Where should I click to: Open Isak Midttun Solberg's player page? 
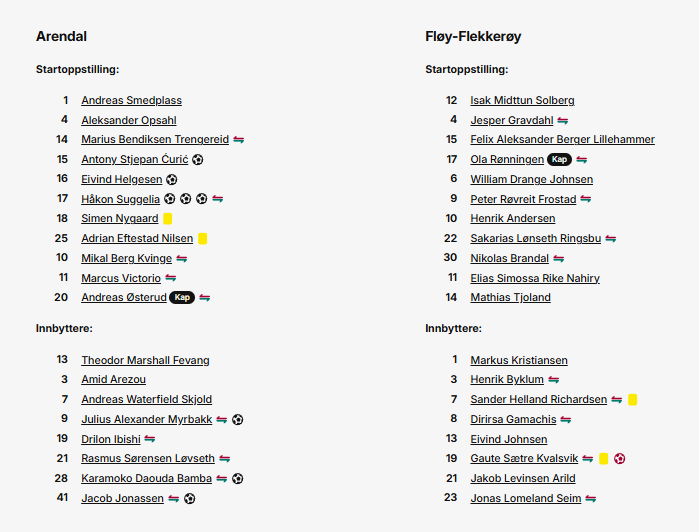click(x=522, y=101)
